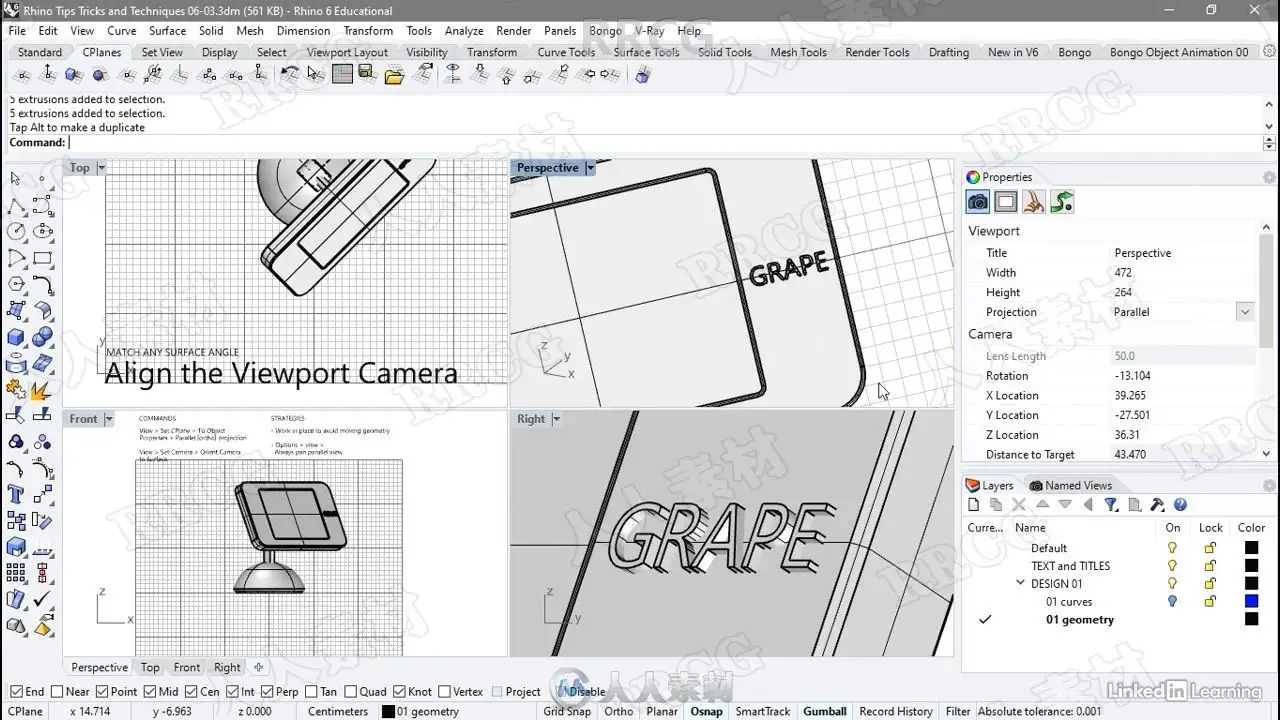Image resolution: width=1280 pixels, height=720 pixels.
Task: Open the folder icon in CPlanes toolbar
Action: coord(394,75)
